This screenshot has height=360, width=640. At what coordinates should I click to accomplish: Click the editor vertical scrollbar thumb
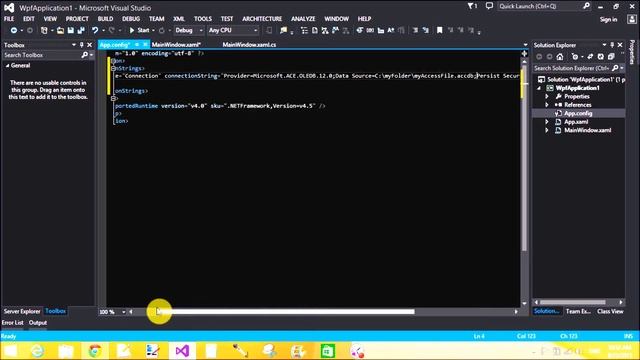coord(524,157)
